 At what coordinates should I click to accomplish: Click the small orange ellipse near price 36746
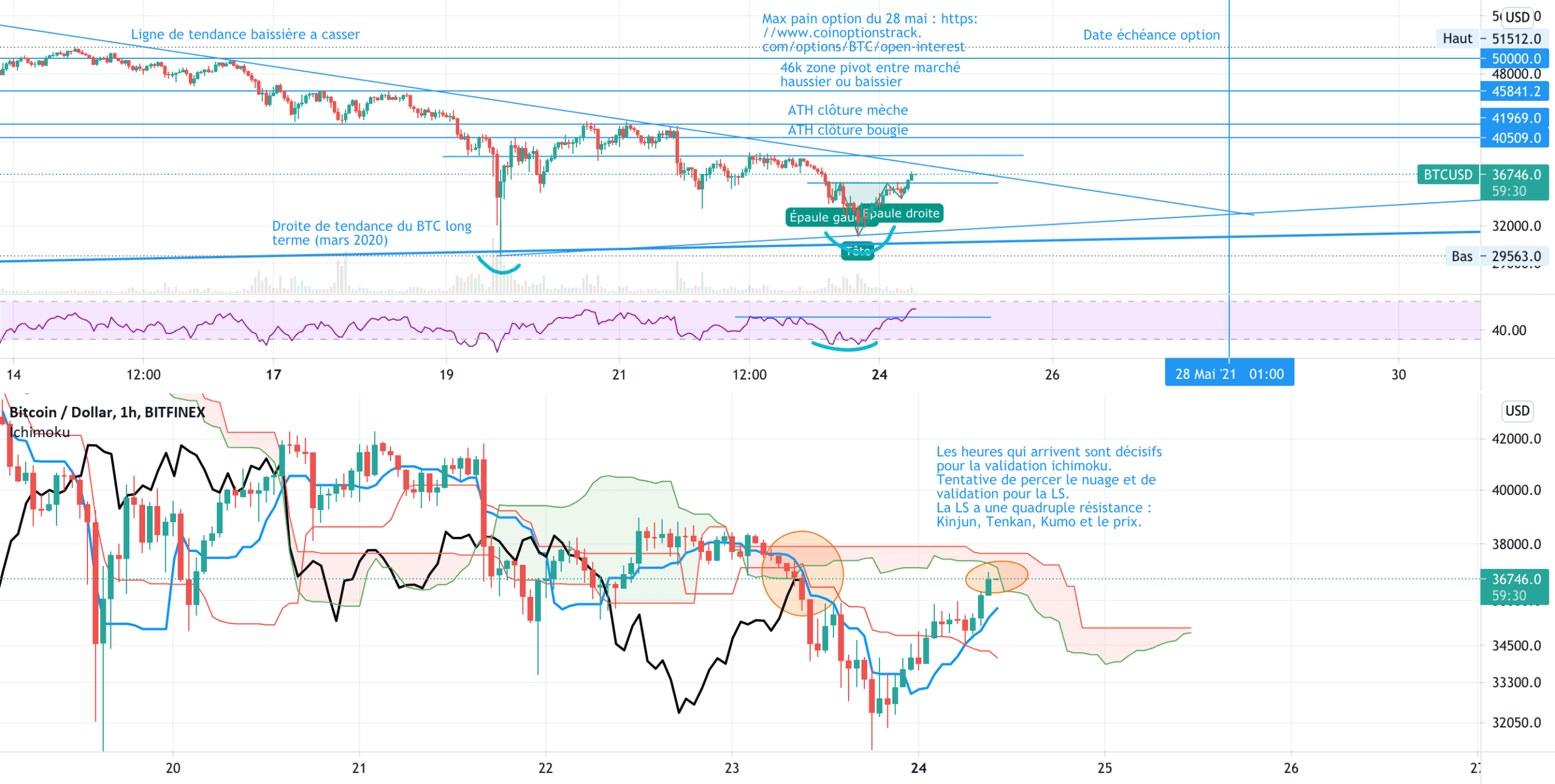pos(997,577)
